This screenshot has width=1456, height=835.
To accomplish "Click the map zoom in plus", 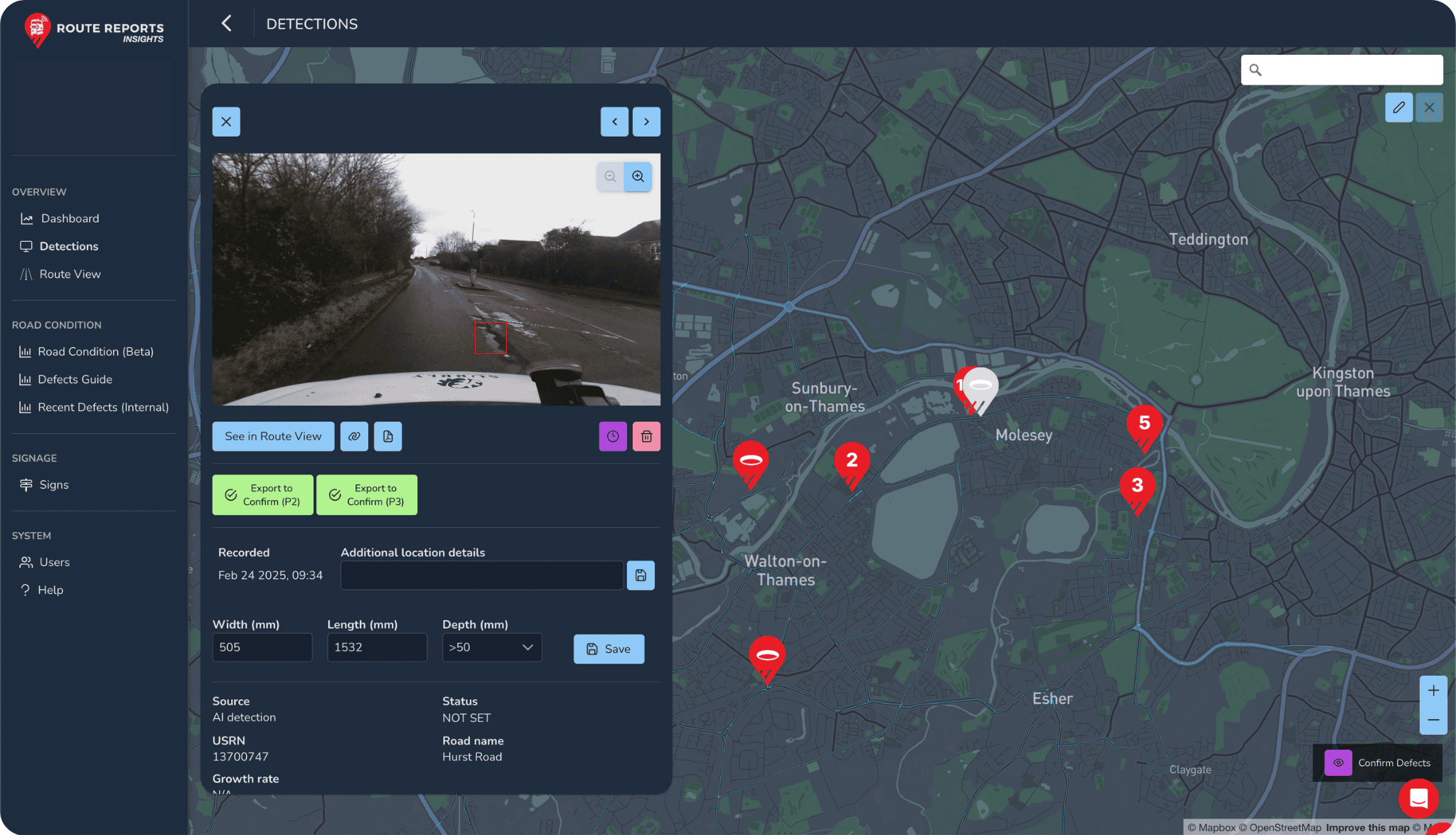I will (x=1433, y=691).
